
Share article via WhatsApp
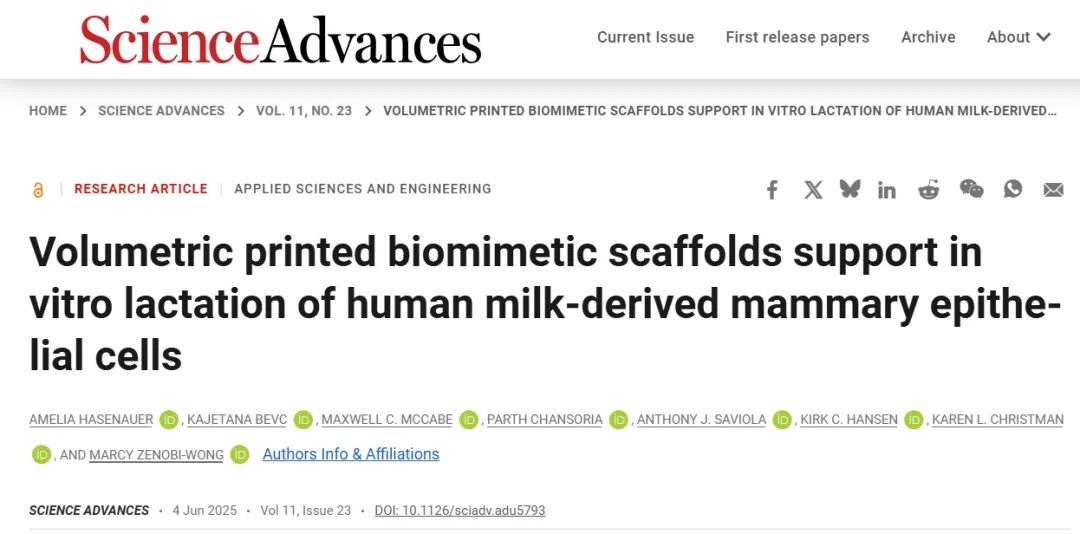click(x=1013, y=188)
